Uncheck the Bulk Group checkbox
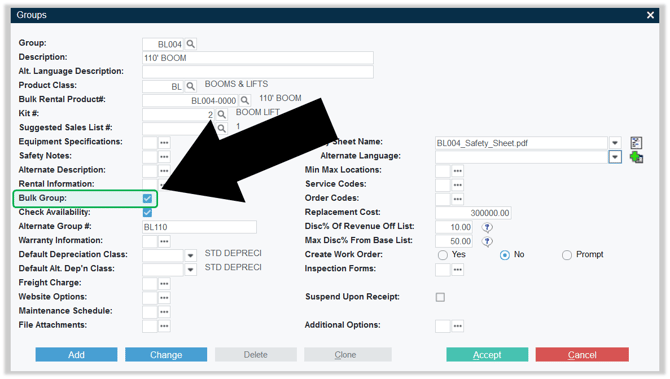Screen dimensions: 670x379 [147, 198]
